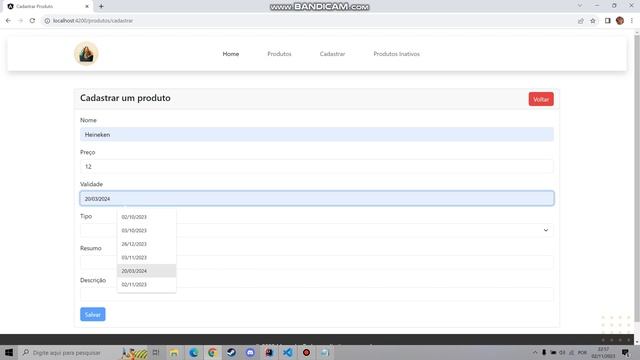Image resolution: width=640 pixels, height=360 pixels.
Task: Open the Chrome profile avatar
Action: click(x=620, y=20)
